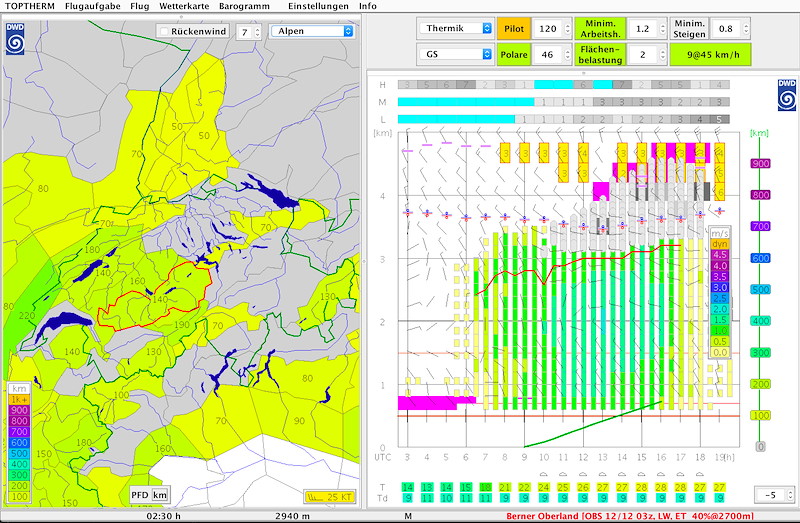Click the 0 km marker on distance scale
800x523 pixels.
pyautogui.click(x=760, y=446)
